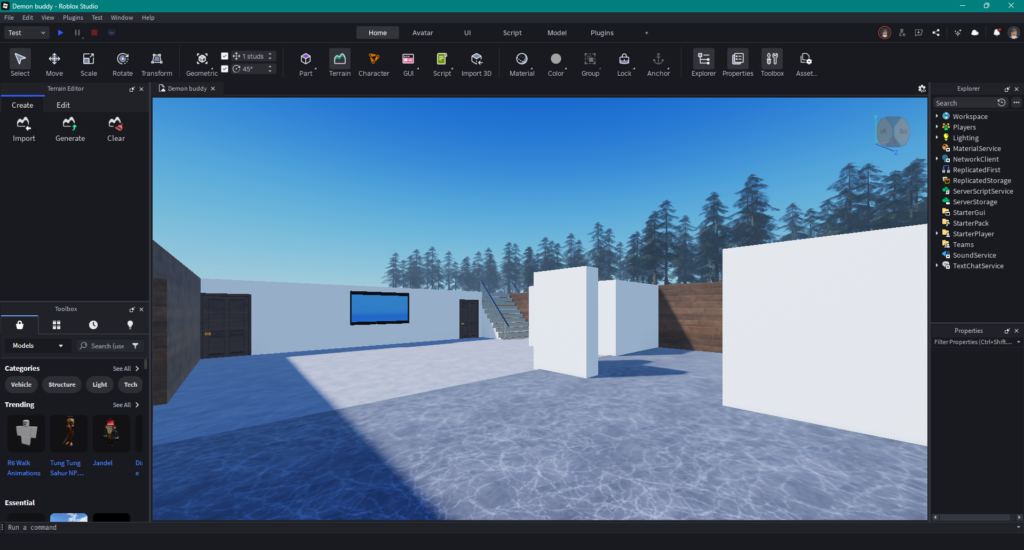The height and width of the screenshot is (550, 1024).
Task: Click the Structure category button
Action: click(62, 384)
